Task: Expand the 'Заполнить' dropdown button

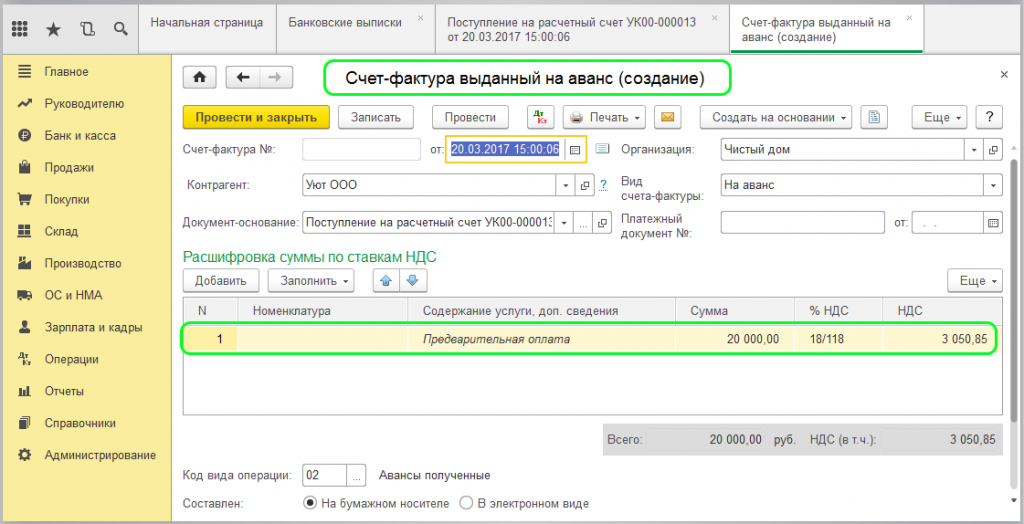Action: [316, 281]
